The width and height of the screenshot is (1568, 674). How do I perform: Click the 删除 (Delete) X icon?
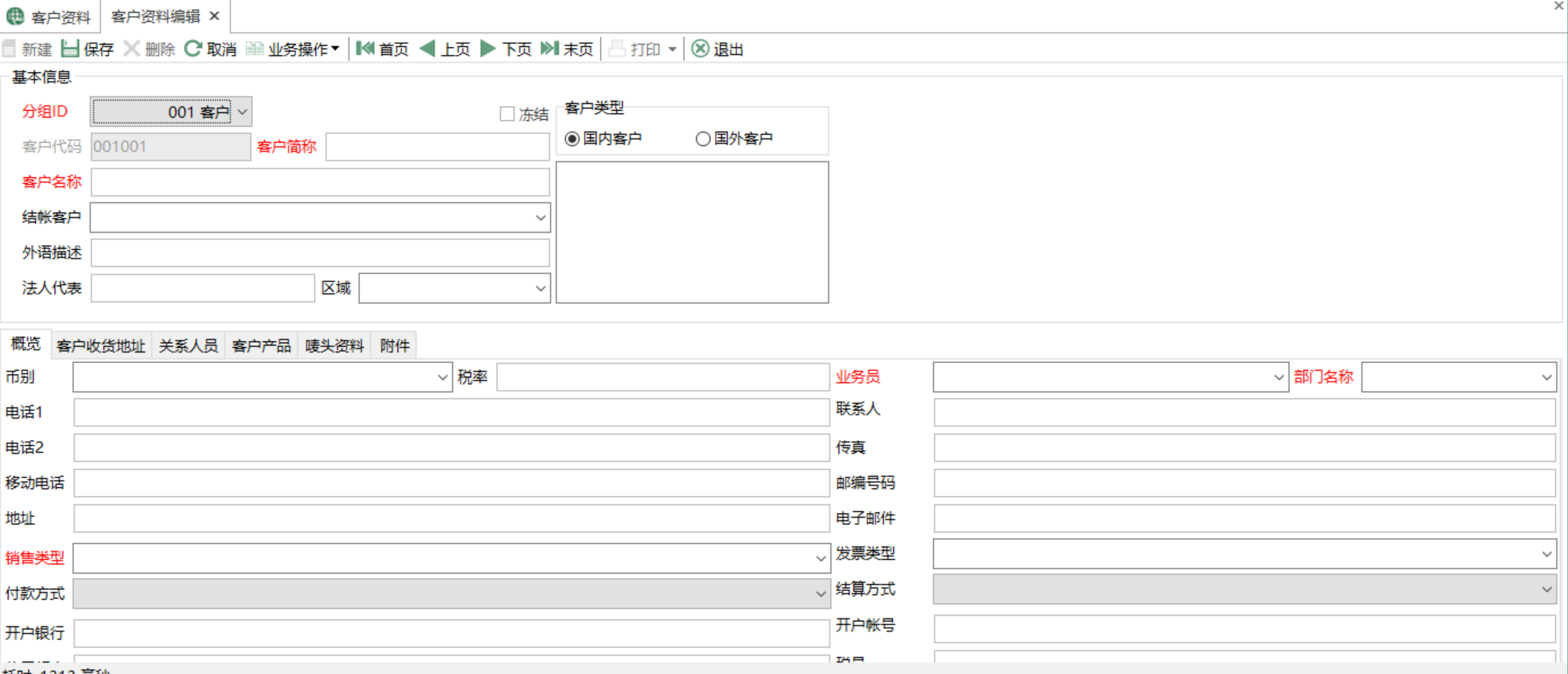[131, 49]
